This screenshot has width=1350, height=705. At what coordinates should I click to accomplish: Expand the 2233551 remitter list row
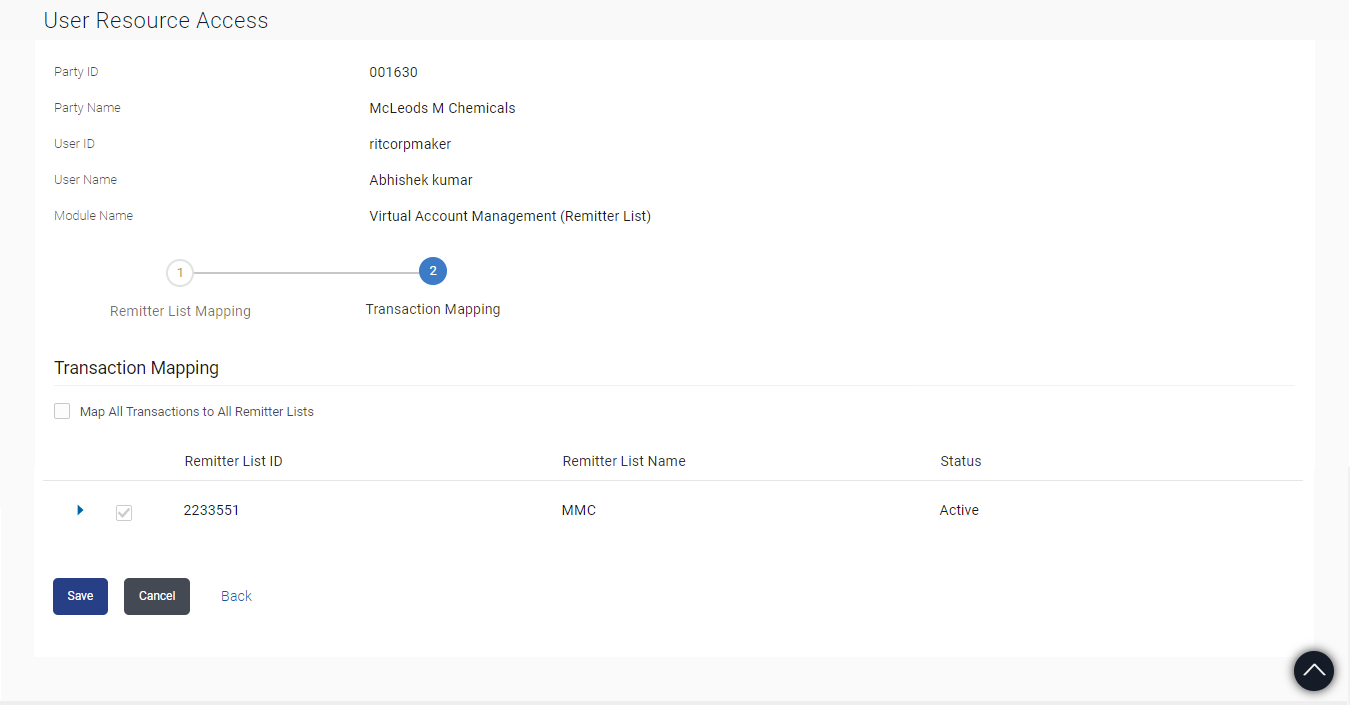click(x=80, y=510)
